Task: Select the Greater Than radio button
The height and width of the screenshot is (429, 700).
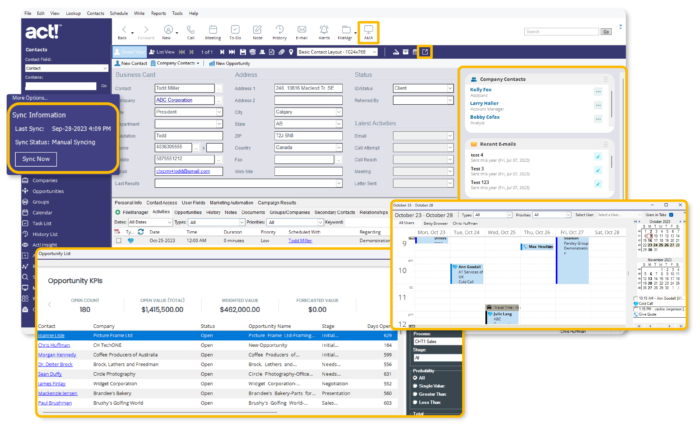Action: point(415,394)
